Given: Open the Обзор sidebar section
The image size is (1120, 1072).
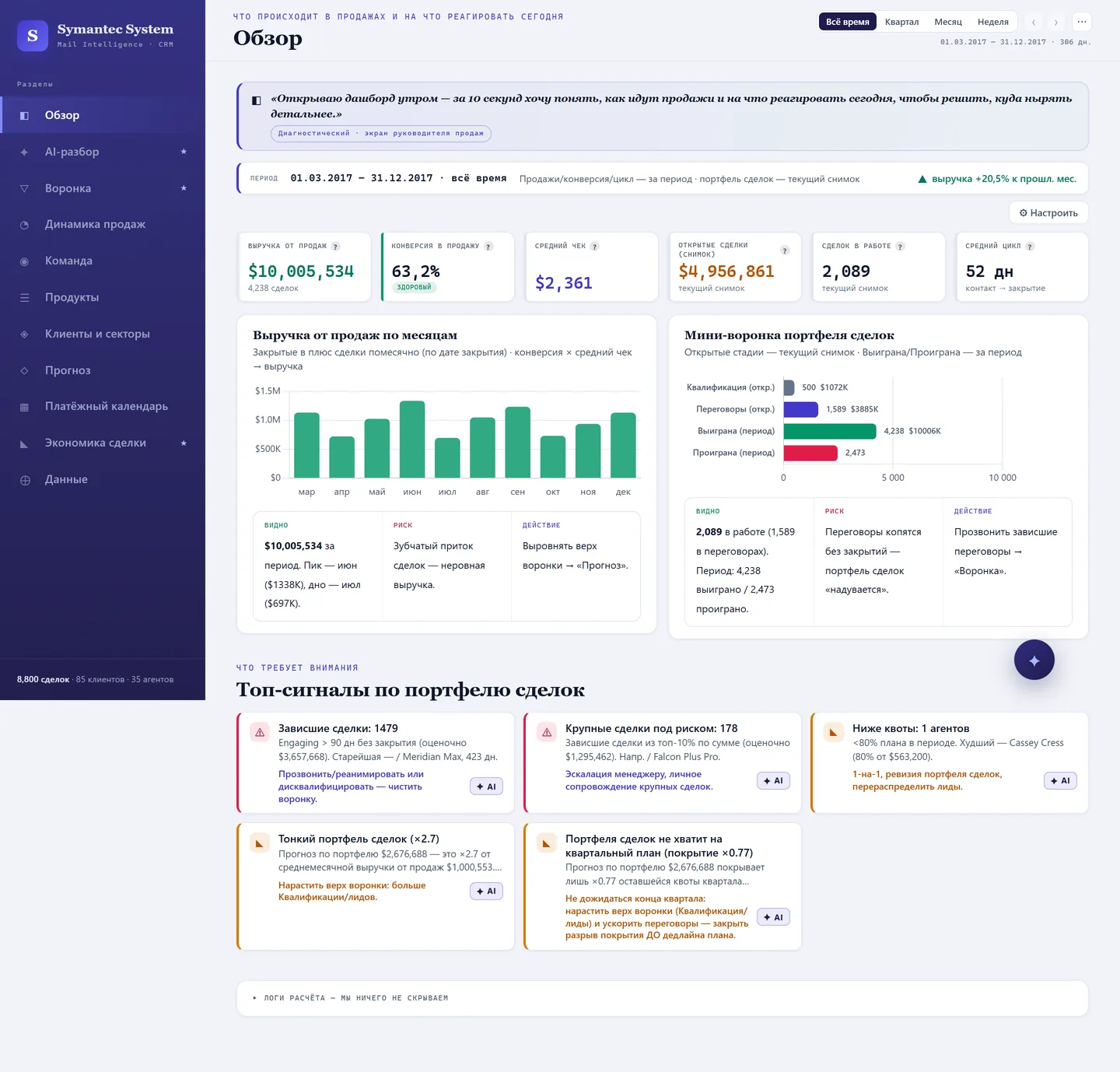Looking at the screenshot, I should [x=103, y=115].
